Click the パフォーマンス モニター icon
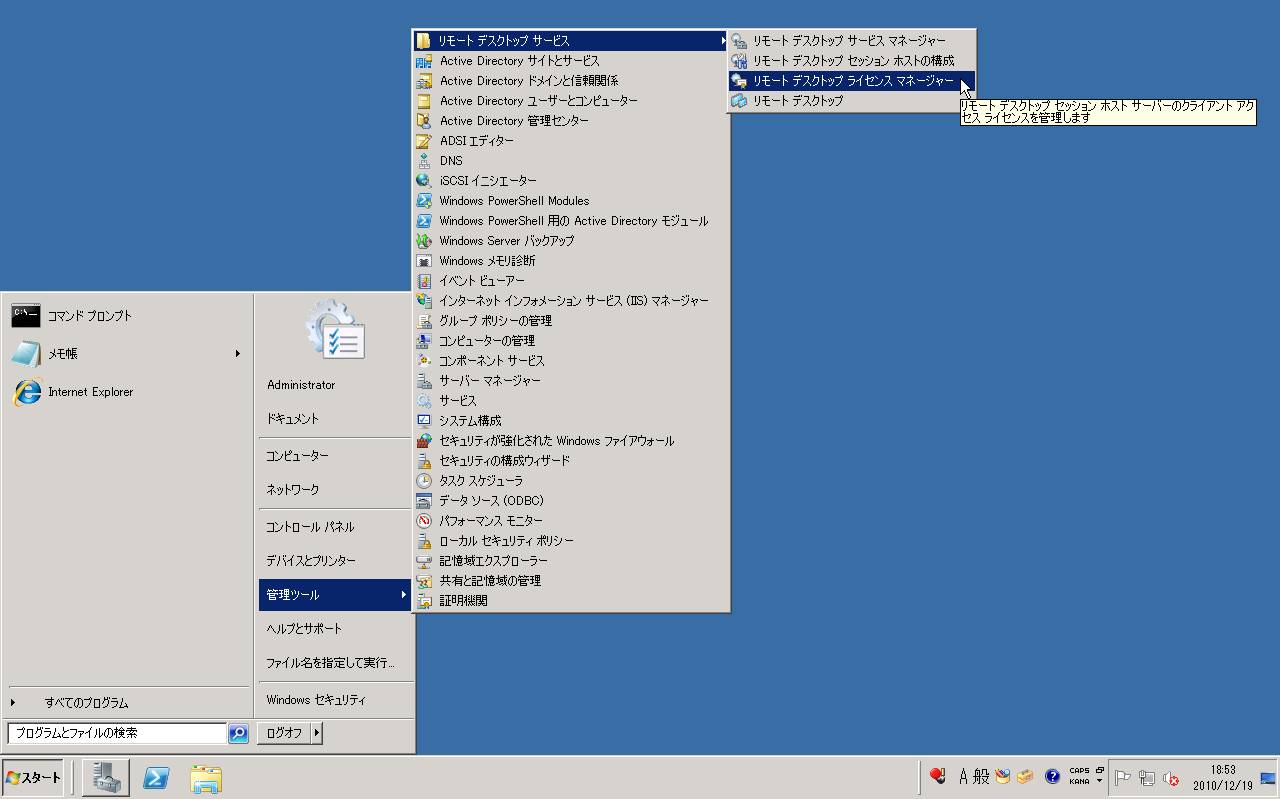Image resolution: width=1280 pixels, height=799 pixels. [424, 521]
